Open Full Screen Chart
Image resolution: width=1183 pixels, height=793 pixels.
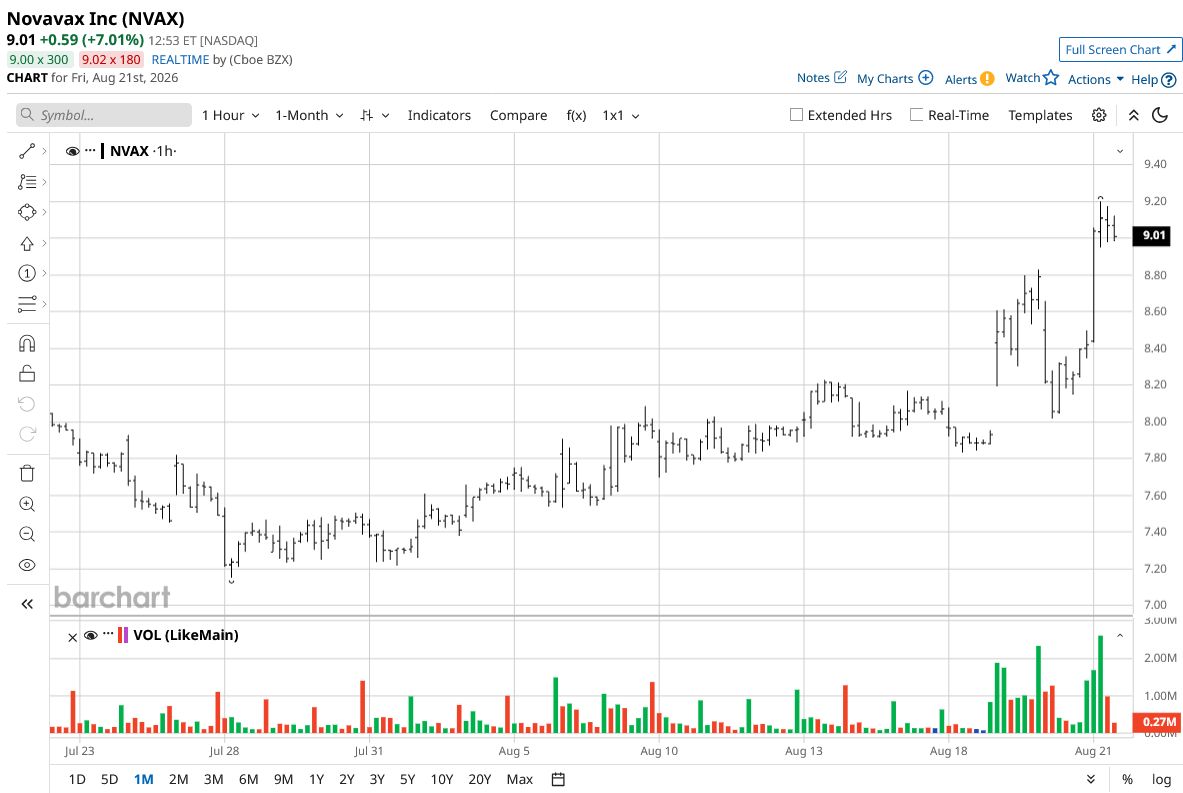pyautogui.click(x=1120, y=50)
